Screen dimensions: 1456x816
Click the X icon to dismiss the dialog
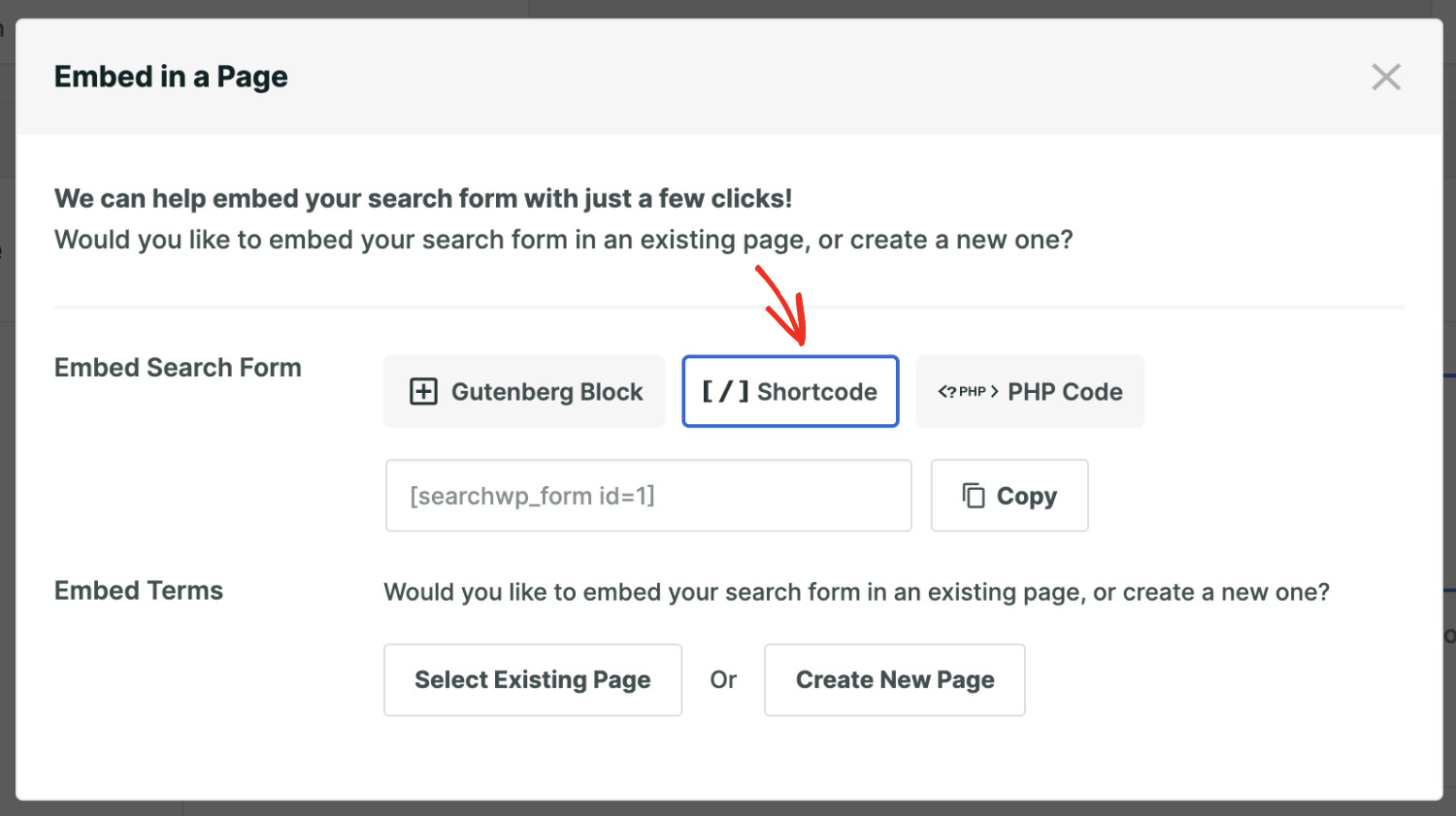click(x=1386, y=77)
